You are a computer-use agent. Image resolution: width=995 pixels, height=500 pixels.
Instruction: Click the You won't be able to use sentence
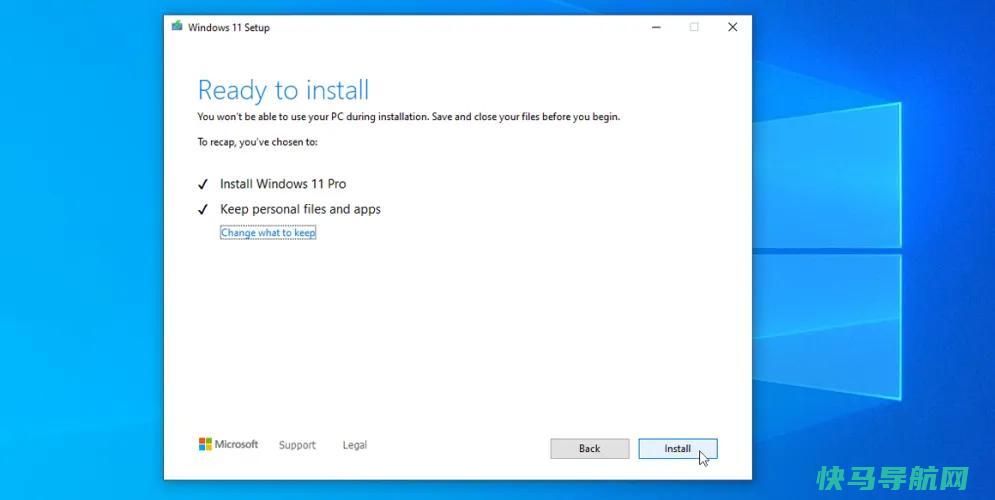(409, 117)
